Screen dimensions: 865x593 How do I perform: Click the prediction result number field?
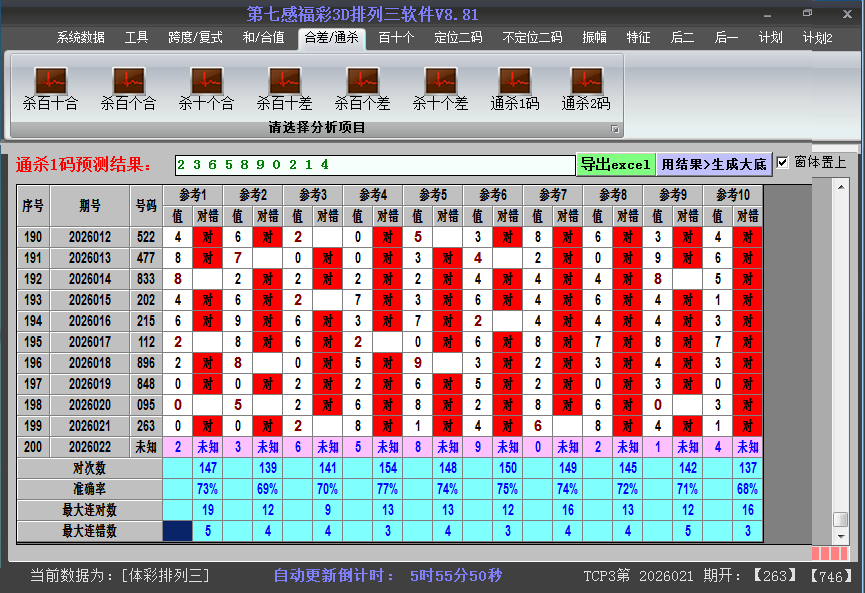[x=374, y=165]
